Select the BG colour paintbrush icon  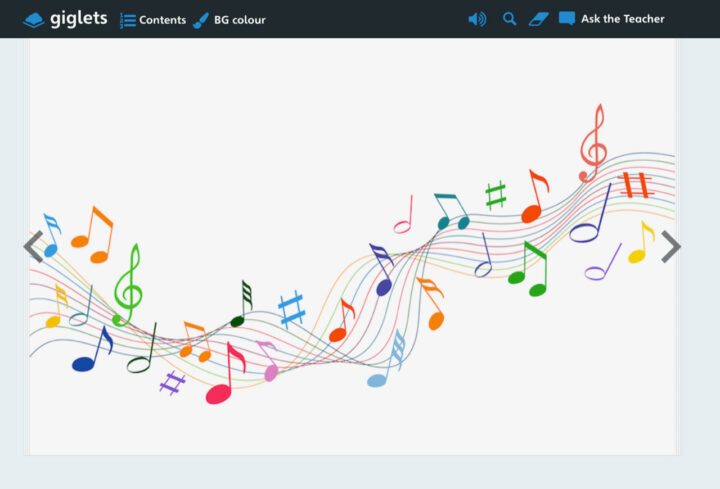(x=201, y=20)
